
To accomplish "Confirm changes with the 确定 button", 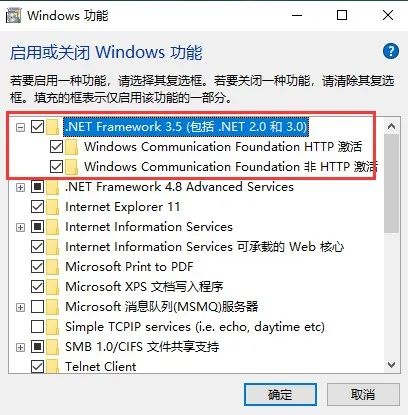I will (280, 394).
